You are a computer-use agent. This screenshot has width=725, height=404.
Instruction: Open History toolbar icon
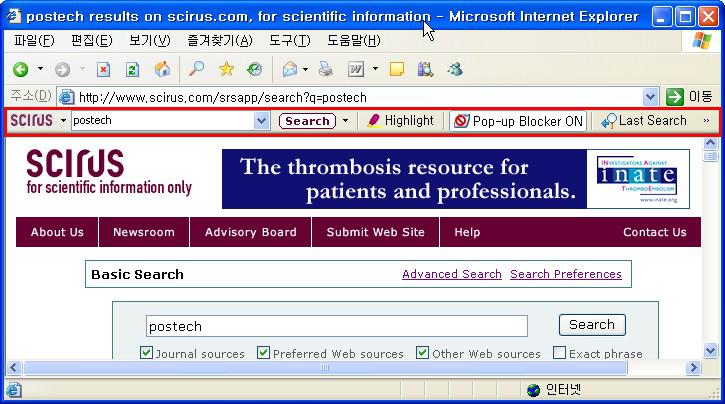[x=254, y=69]
